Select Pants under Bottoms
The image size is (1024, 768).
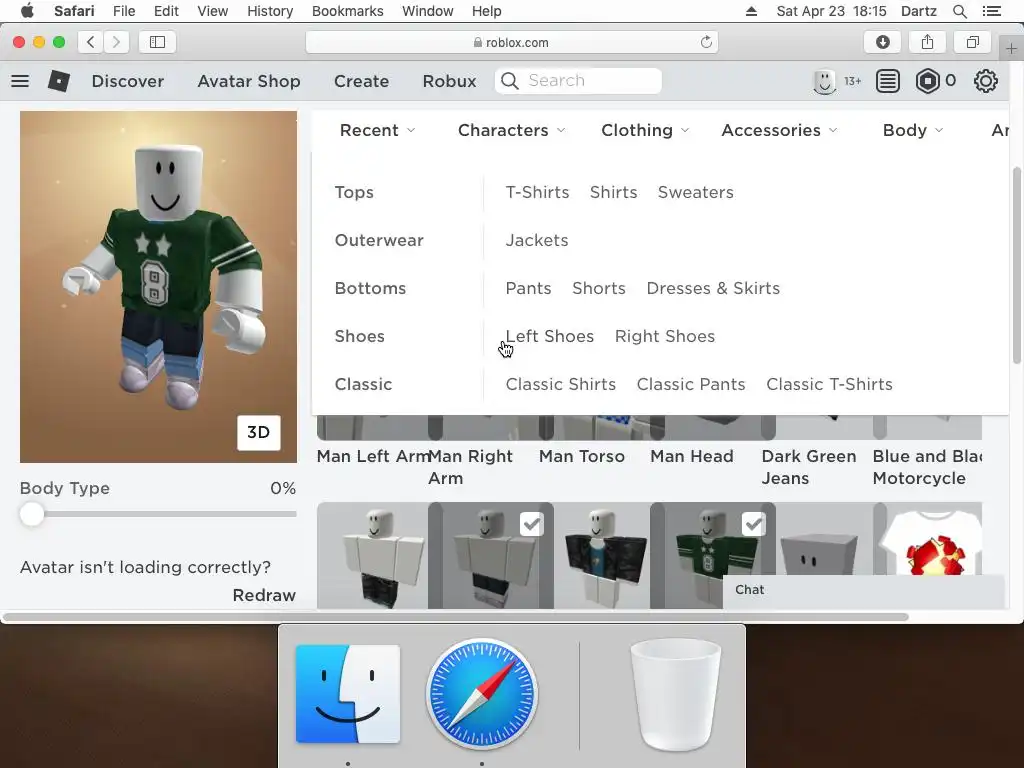[x=528, y=289]
